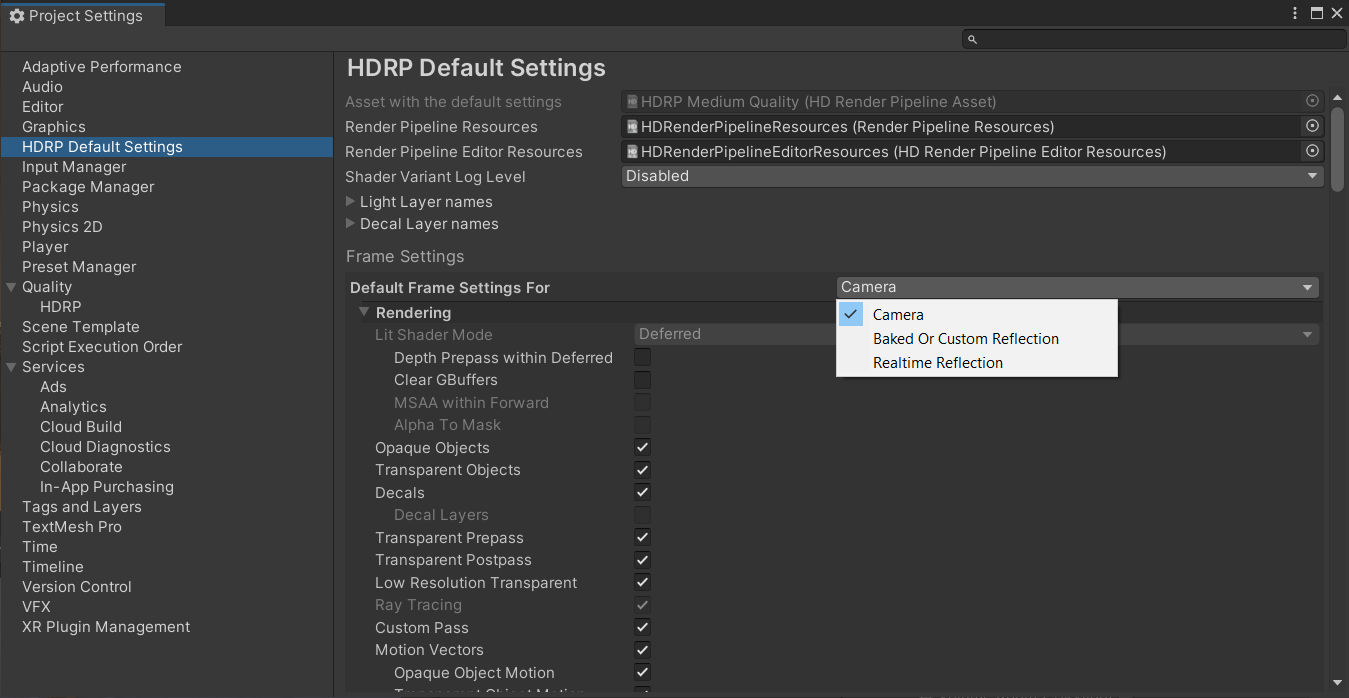Uncheck the Decals checkbox
Viewport: 1349px width, 698px height.
click(642, 492)
